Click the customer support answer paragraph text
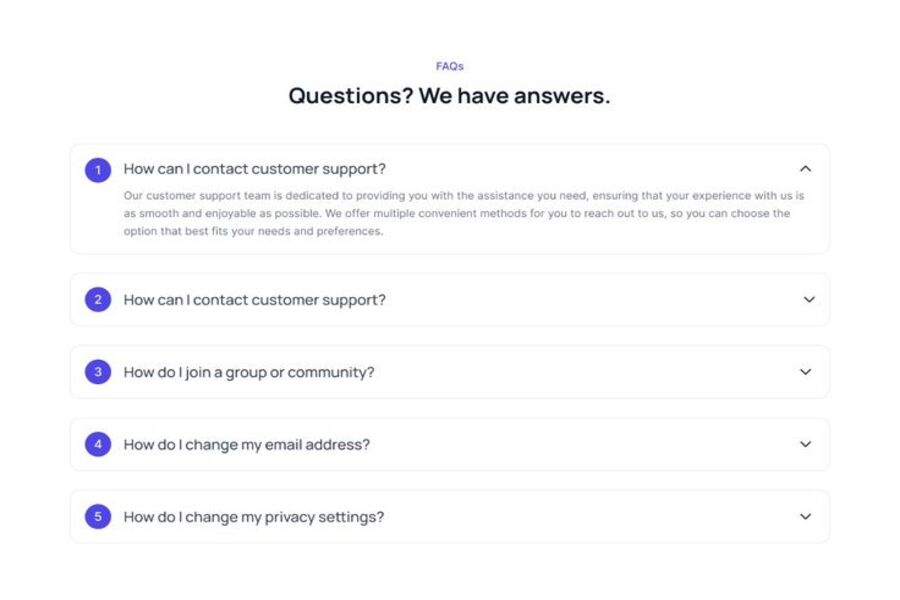The image size is (900, 600). (463, 214)
